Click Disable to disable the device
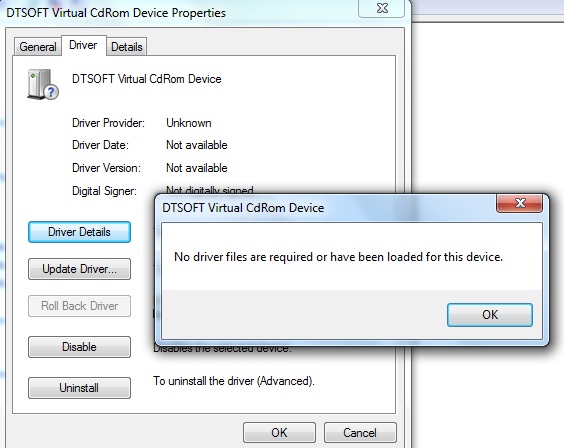Image resolution: width=564 pixels, height=448 pixels. tap(79, 347)
